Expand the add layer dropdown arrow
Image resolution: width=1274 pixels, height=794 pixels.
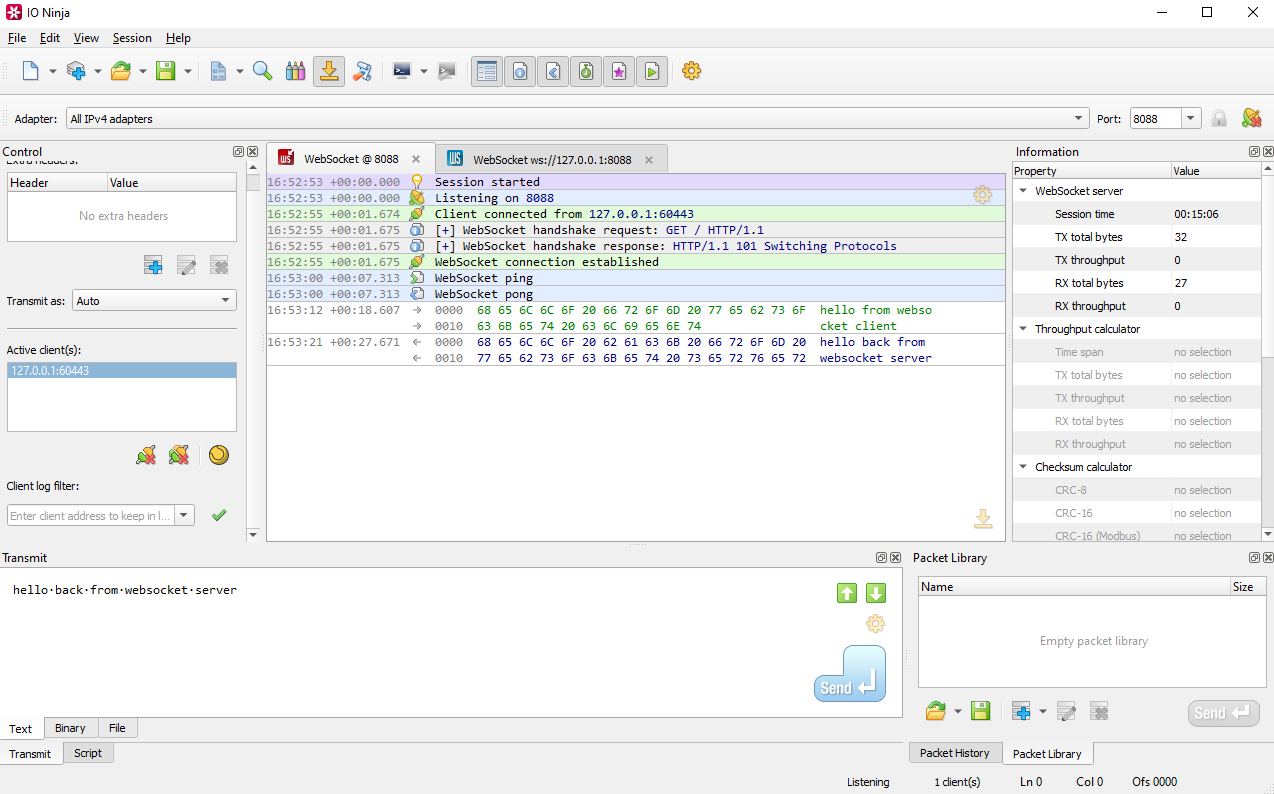[97, 71]
